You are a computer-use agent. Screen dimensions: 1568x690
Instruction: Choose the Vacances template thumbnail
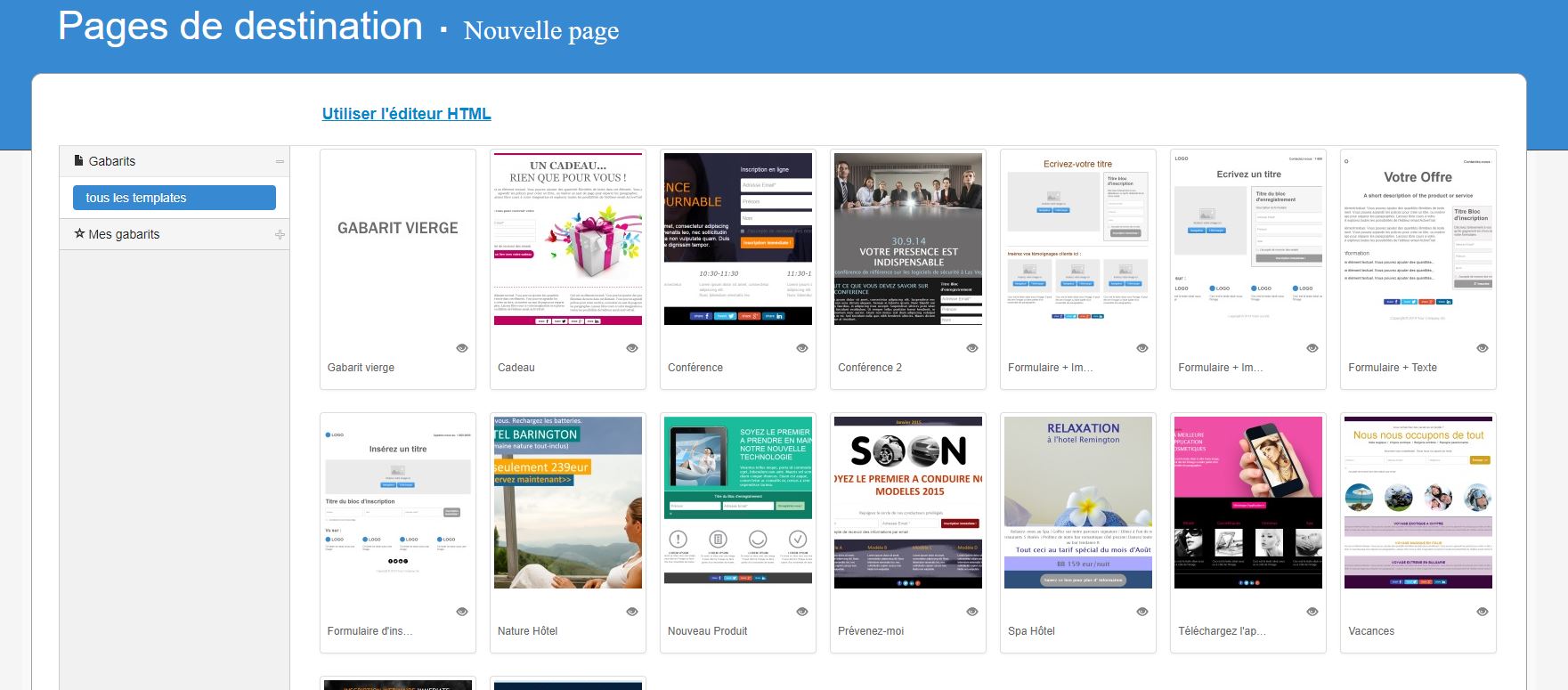1418,502
